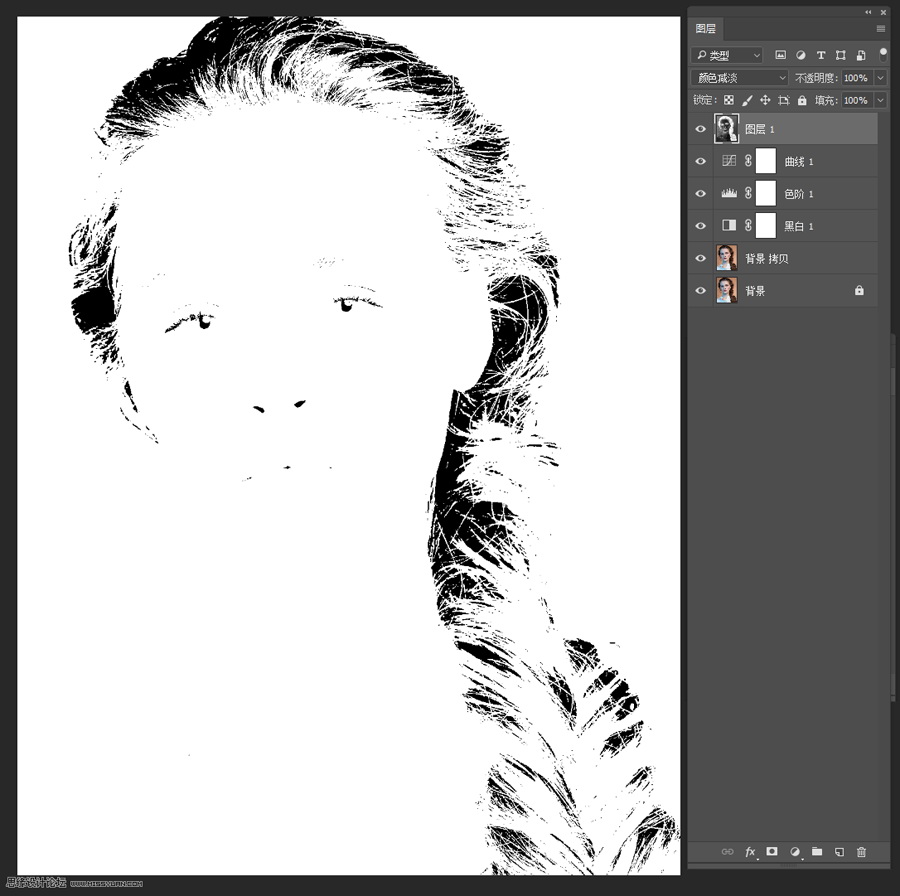The height and width of the screenshot is (896, 900).
Task: Click the 填充 label
Action: click(827, 100)
